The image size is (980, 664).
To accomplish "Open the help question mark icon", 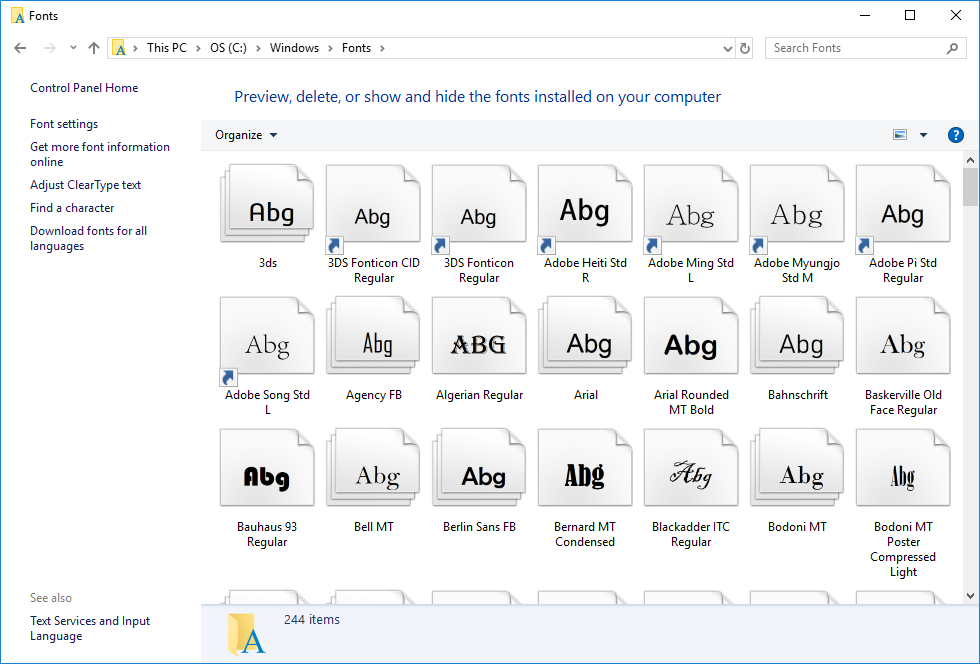I will [x=955, y=135].
